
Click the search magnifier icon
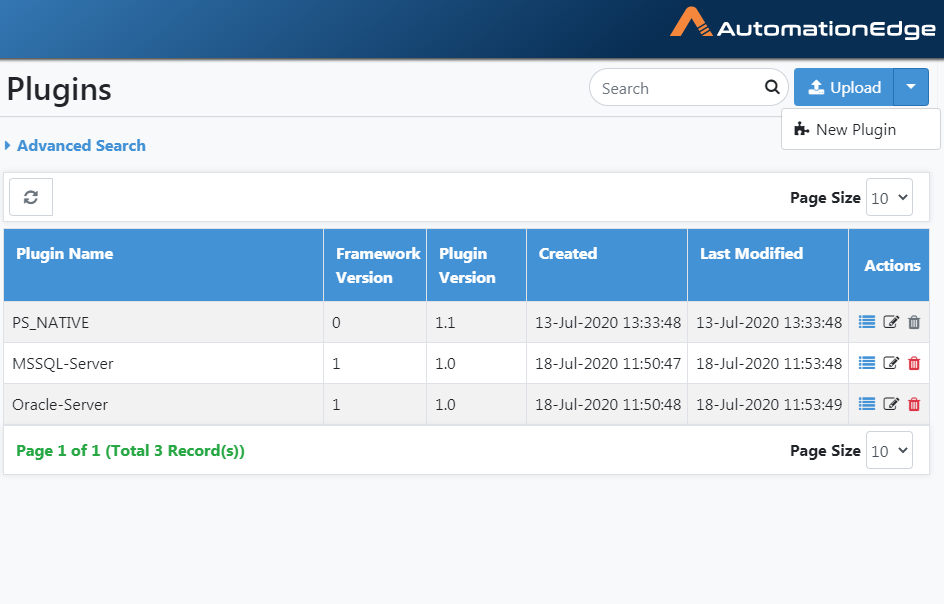pos(772,87)
